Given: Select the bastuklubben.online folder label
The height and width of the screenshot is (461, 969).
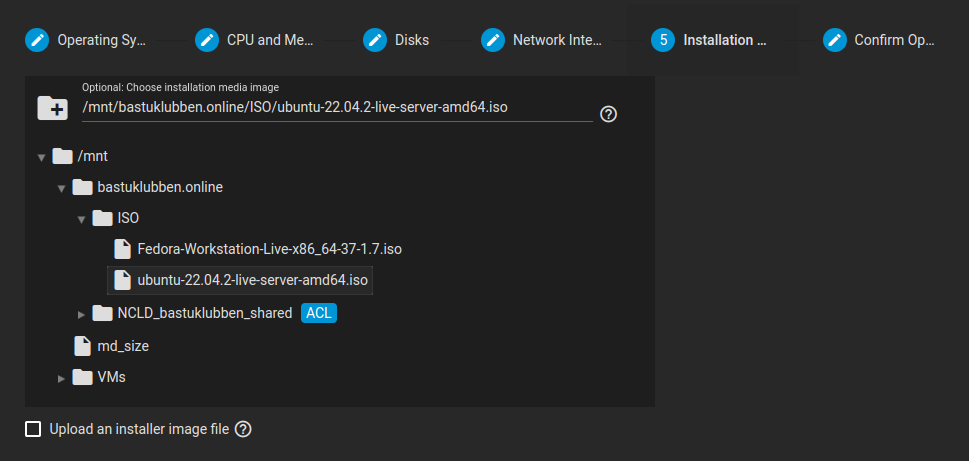Looking at the screenshot, I should (x=160, y=187).
